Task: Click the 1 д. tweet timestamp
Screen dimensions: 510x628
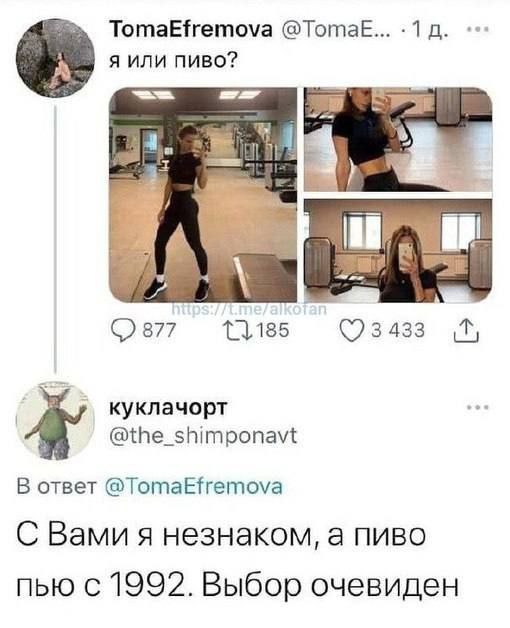Action: click(430, 31)
